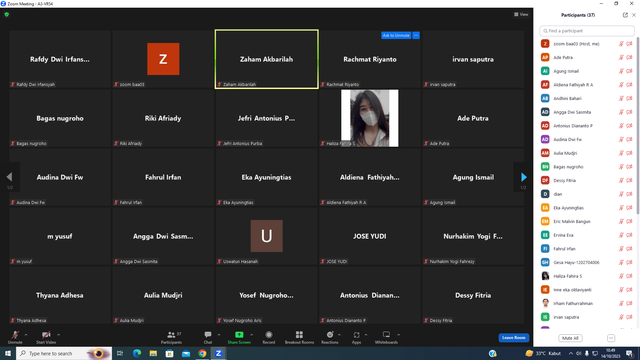Viewport: 640px width, 360px height.
Task: Toggle video icon for irvan saputra in list
Action: pos(629,317)
